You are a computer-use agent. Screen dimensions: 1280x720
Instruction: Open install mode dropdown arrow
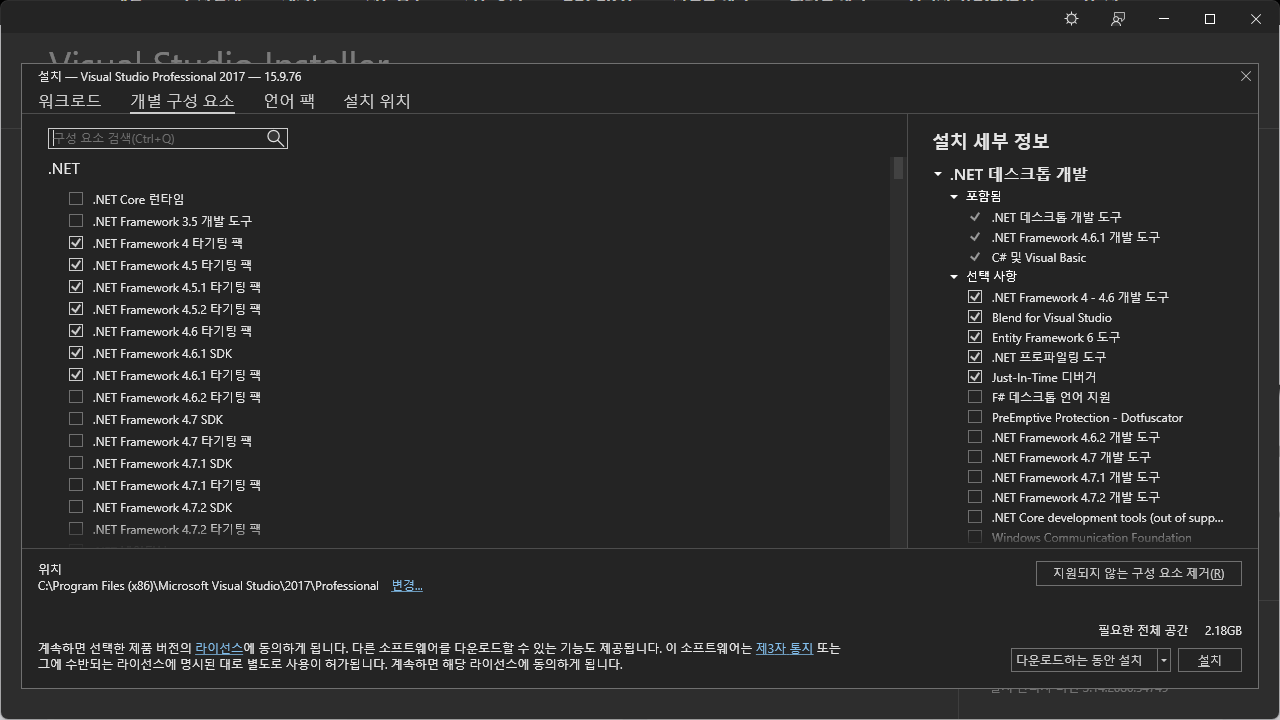[1164, 660]
